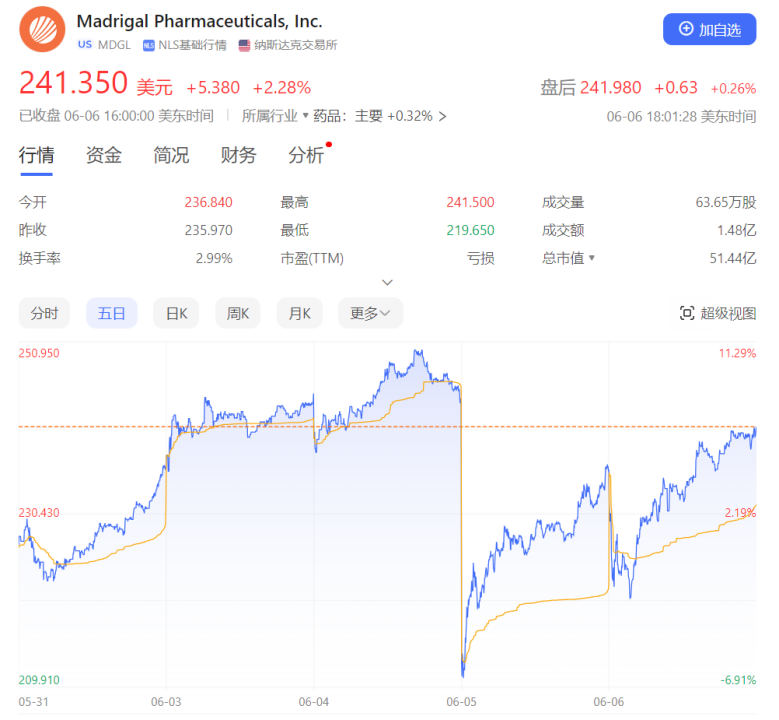Open 药品: 主要 industry link
The width and height of the screenshot is (779, 720).
[x=380, y=116]
